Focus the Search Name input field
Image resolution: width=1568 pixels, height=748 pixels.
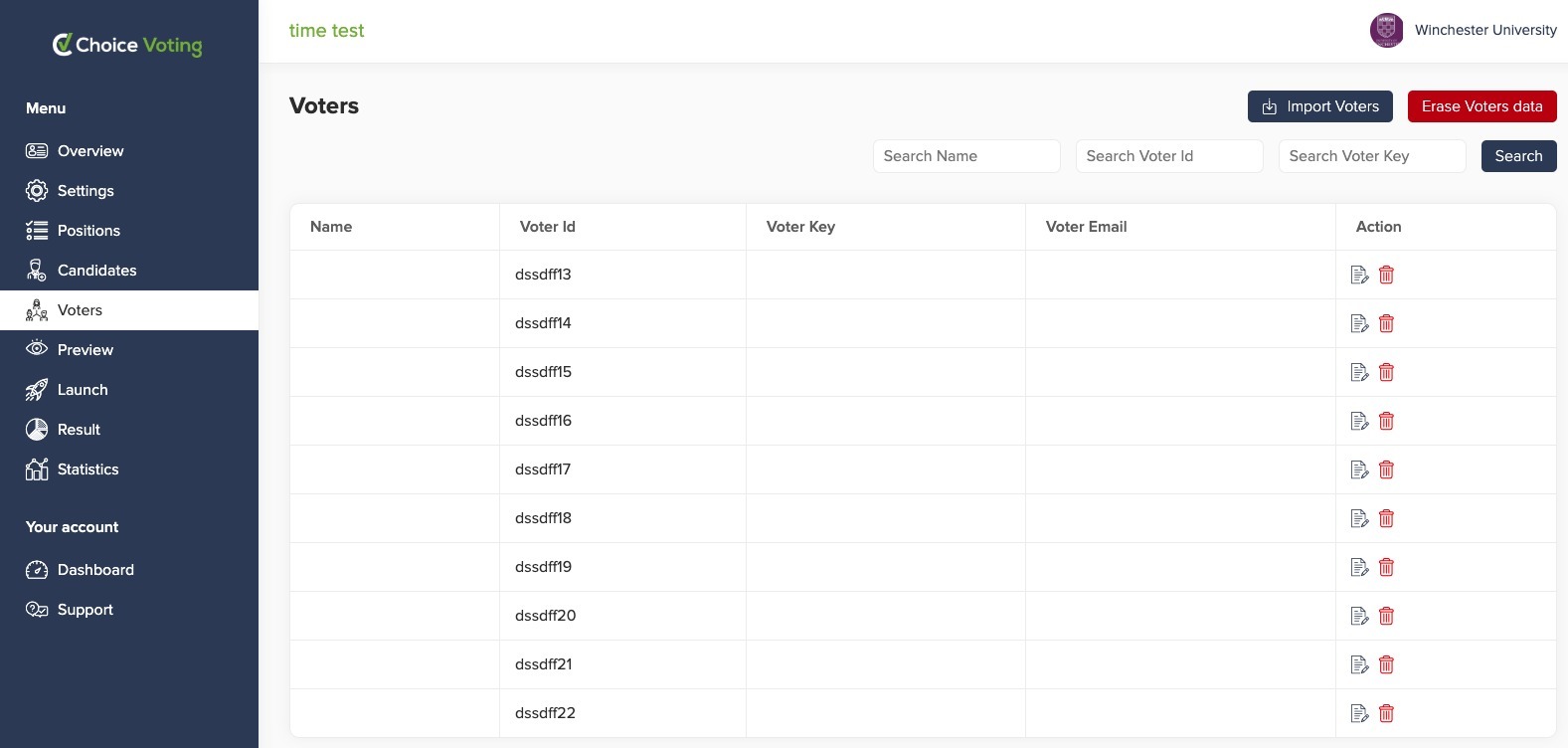(x=965, y=156)
